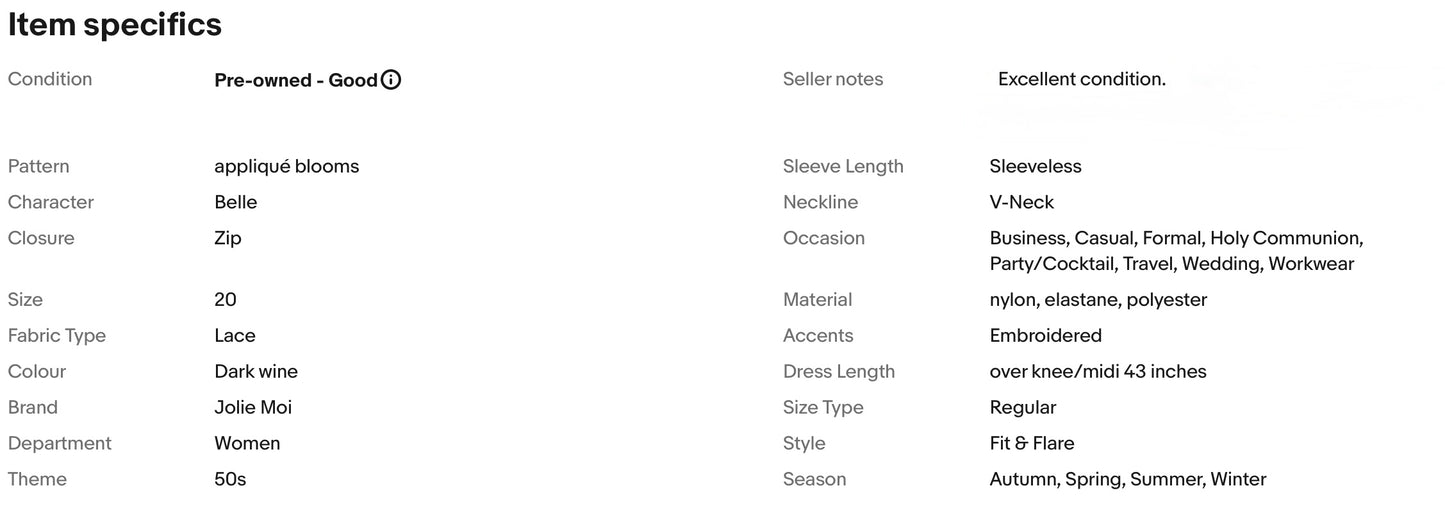This screenshot has width=1445, height=513.
Task: Click the size value 20
Action: coord(225,299)
